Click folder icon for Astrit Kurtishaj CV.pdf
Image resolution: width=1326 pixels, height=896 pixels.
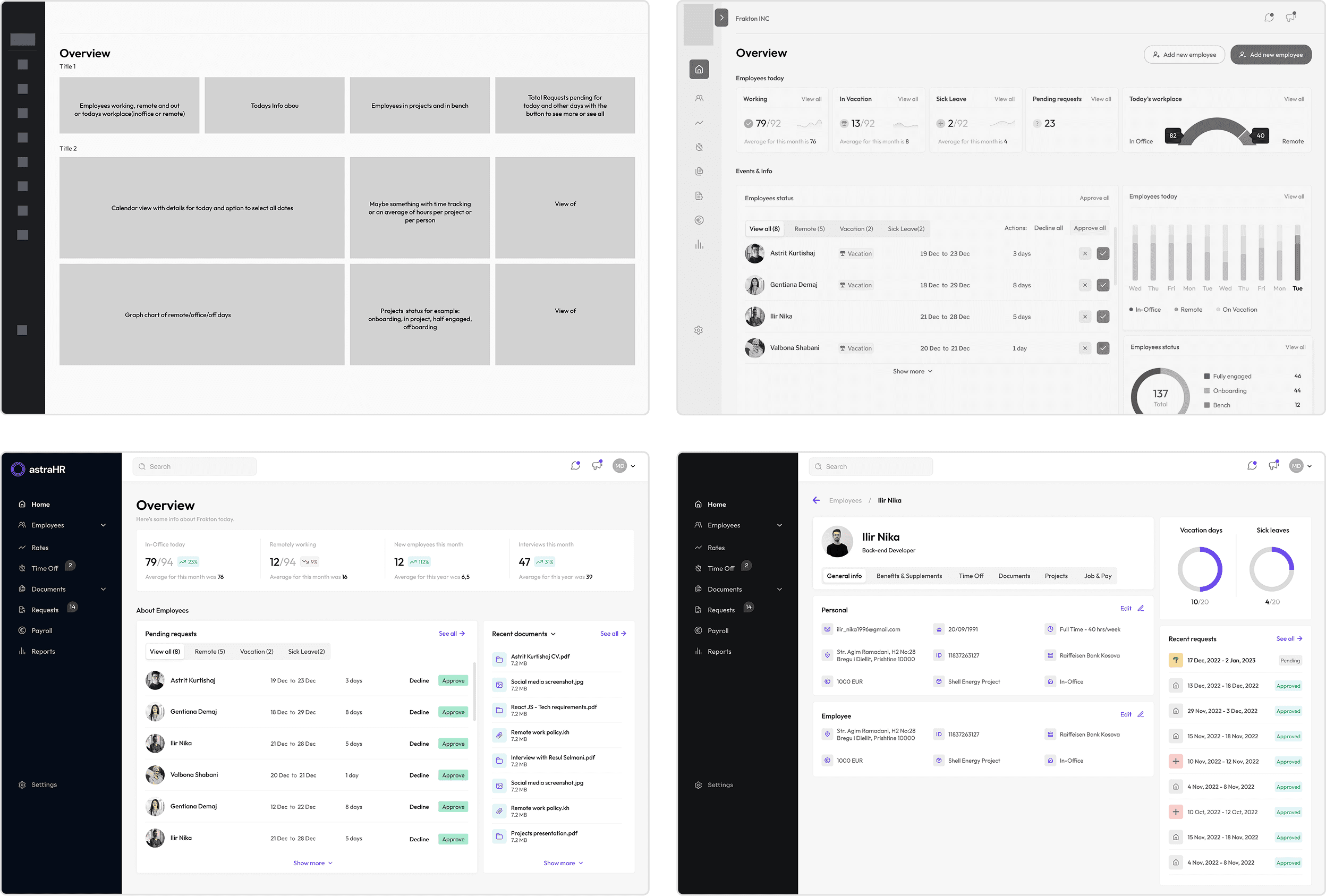pos(499,659)
